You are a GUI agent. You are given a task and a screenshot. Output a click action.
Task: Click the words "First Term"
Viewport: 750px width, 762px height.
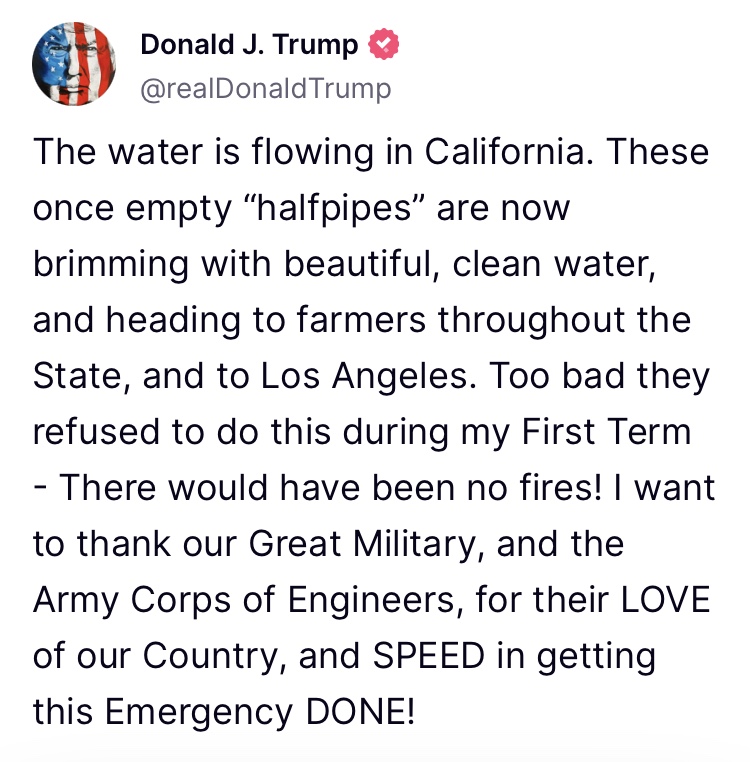pyautogui.click(x=606, y=432)
